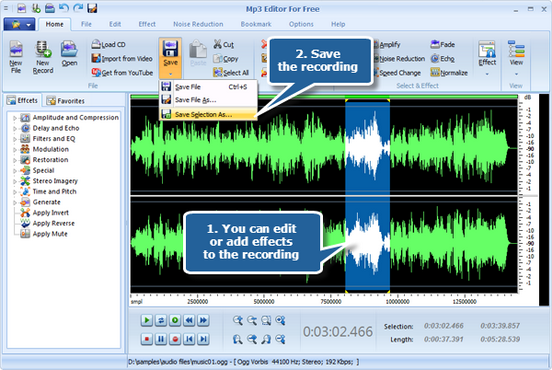Switch to the Home ribbon tab
Image resolution: width=552 pixels, height=370 pixels.
click(x=54, y=24)
